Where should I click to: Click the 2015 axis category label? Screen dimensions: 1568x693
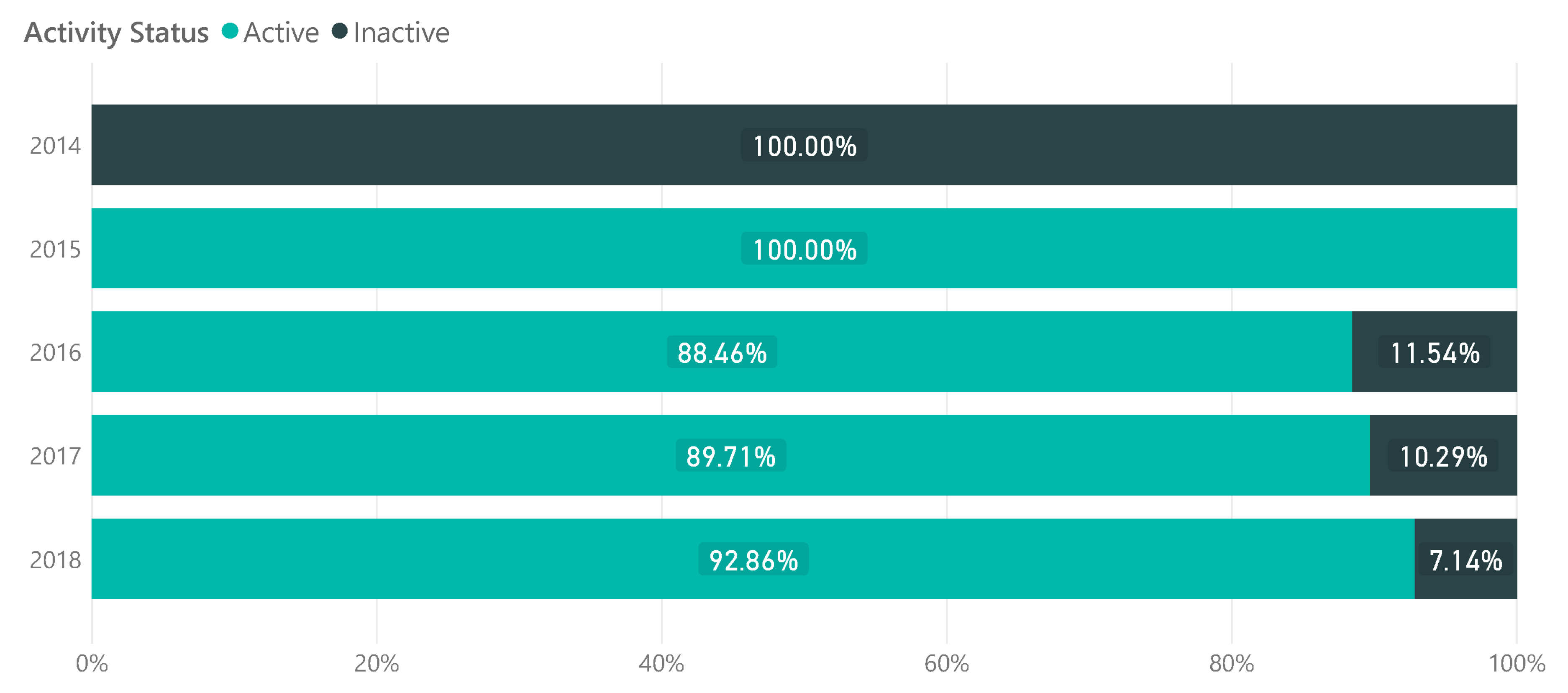(55, 249)
